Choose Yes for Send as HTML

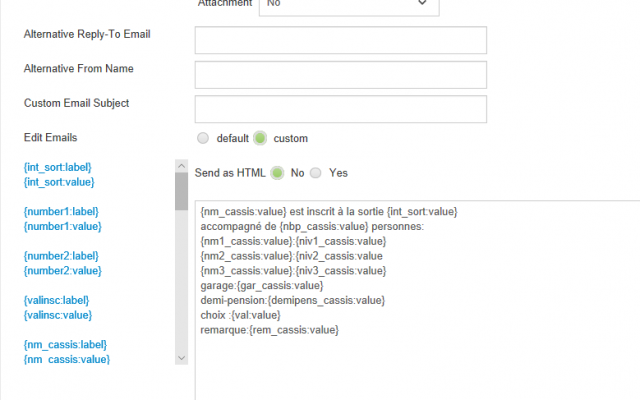point(316,173)
